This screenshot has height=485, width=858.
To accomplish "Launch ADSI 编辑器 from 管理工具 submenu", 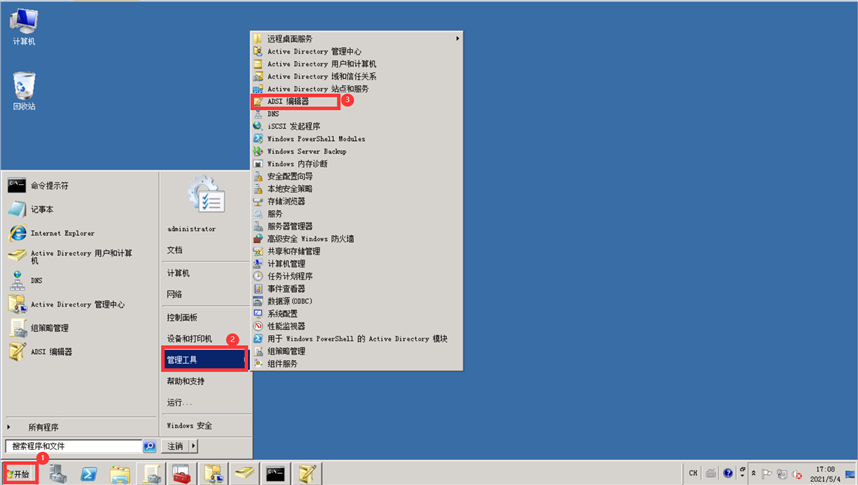I will [x=356, y=101].
